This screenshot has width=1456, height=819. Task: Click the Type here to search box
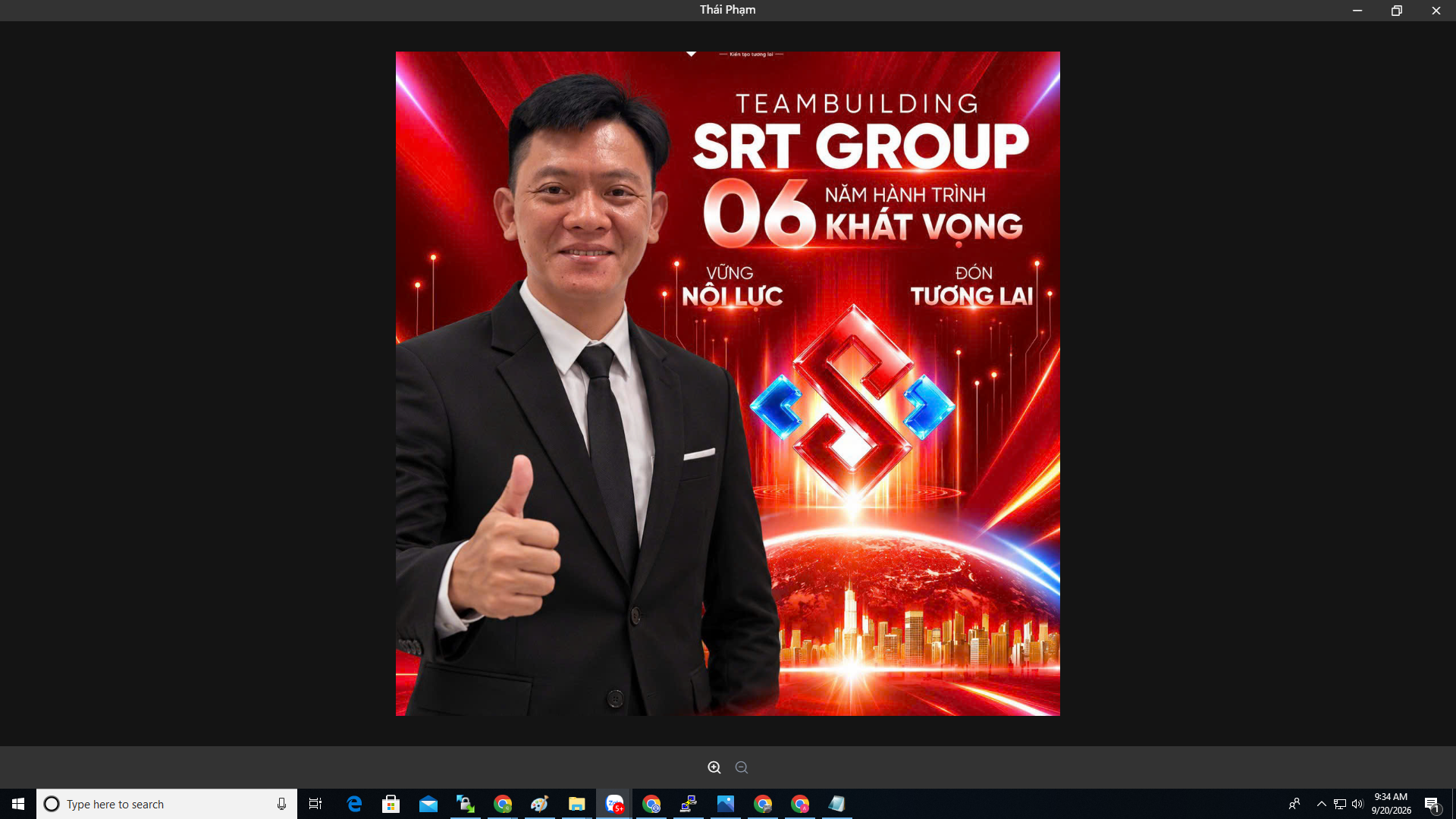[167, 804]
